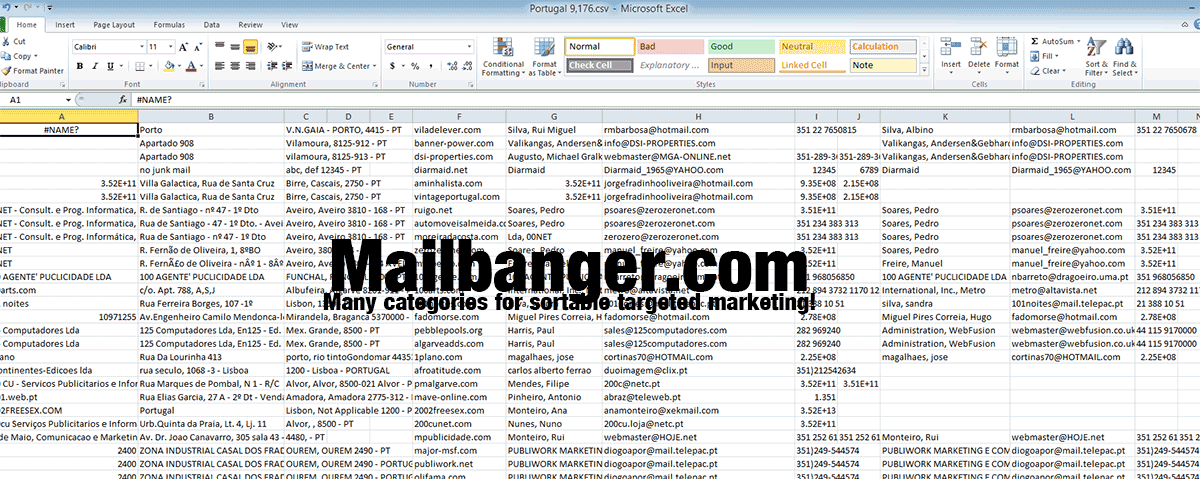1200x479 pixels.
Task: Click the Insert Function fx button
Action: (x=122, y=100)
